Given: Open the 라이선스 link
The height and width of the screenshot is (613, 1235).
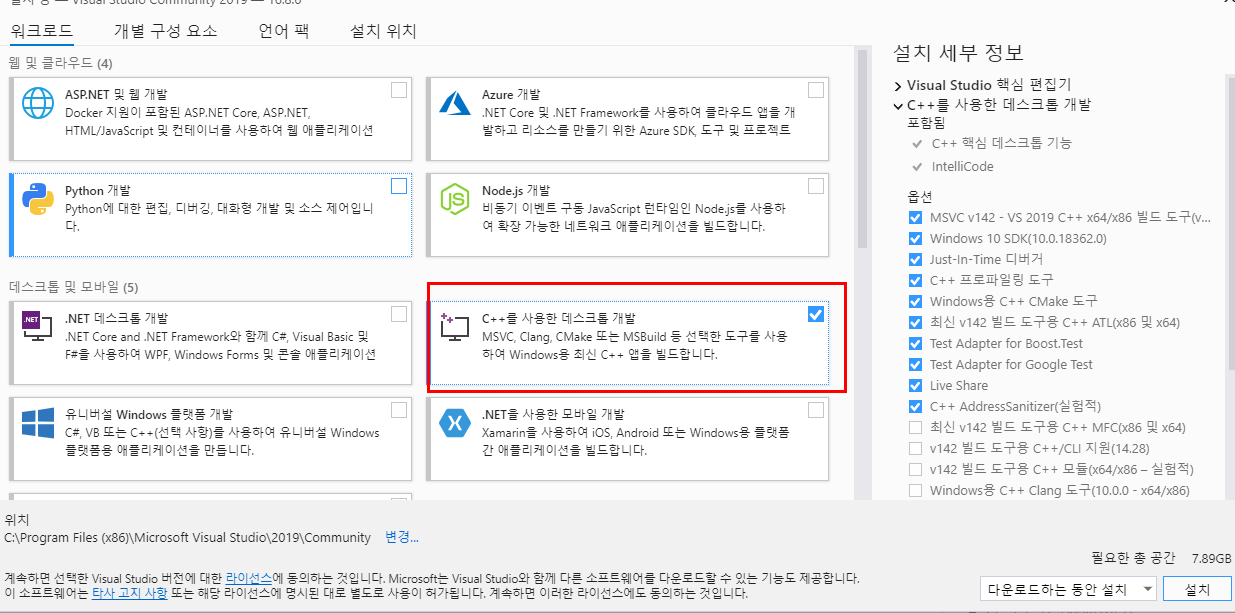Looking at the screenshot, I should pos(248,578).
